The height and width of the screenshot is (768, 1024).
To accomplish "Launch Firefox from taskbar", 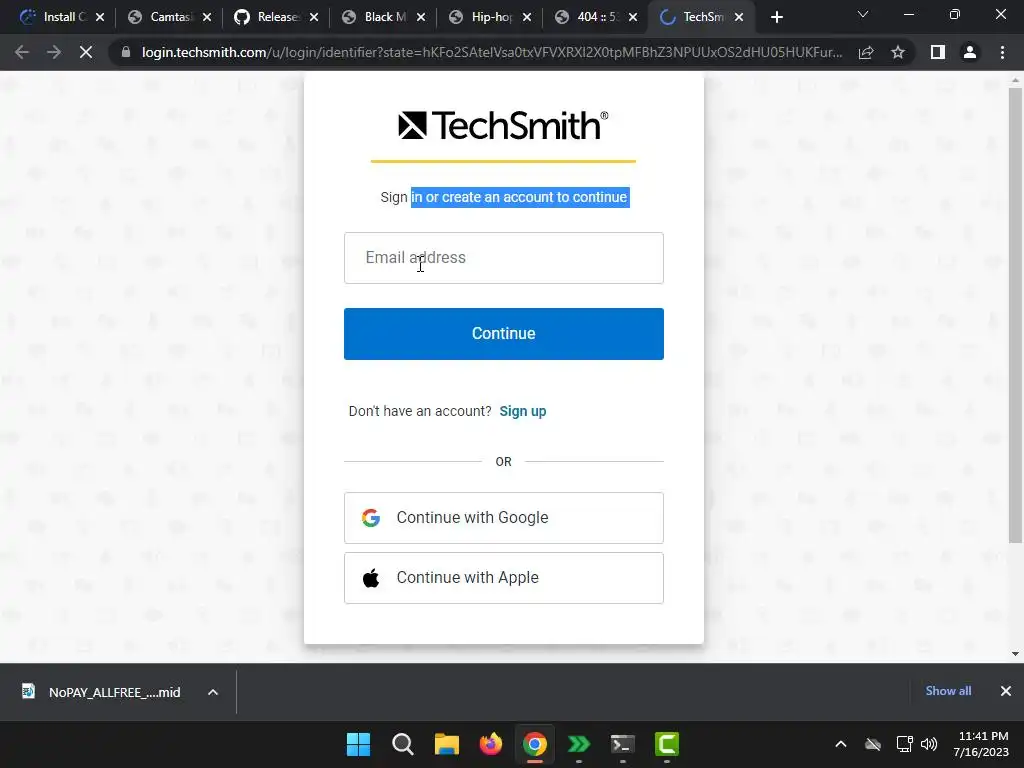I will coord(491,744).
